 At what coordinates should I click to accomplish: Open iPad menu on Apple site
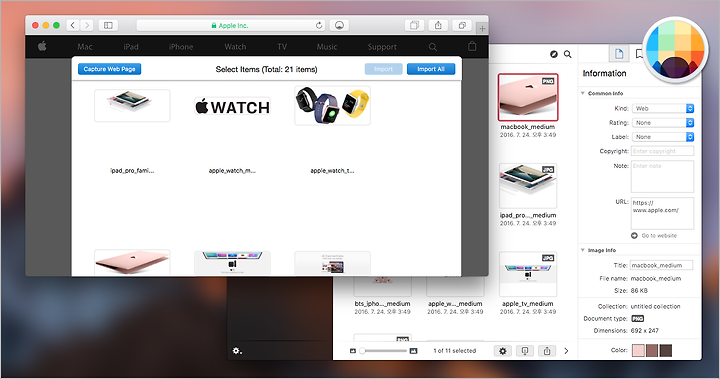pos(131,47)
